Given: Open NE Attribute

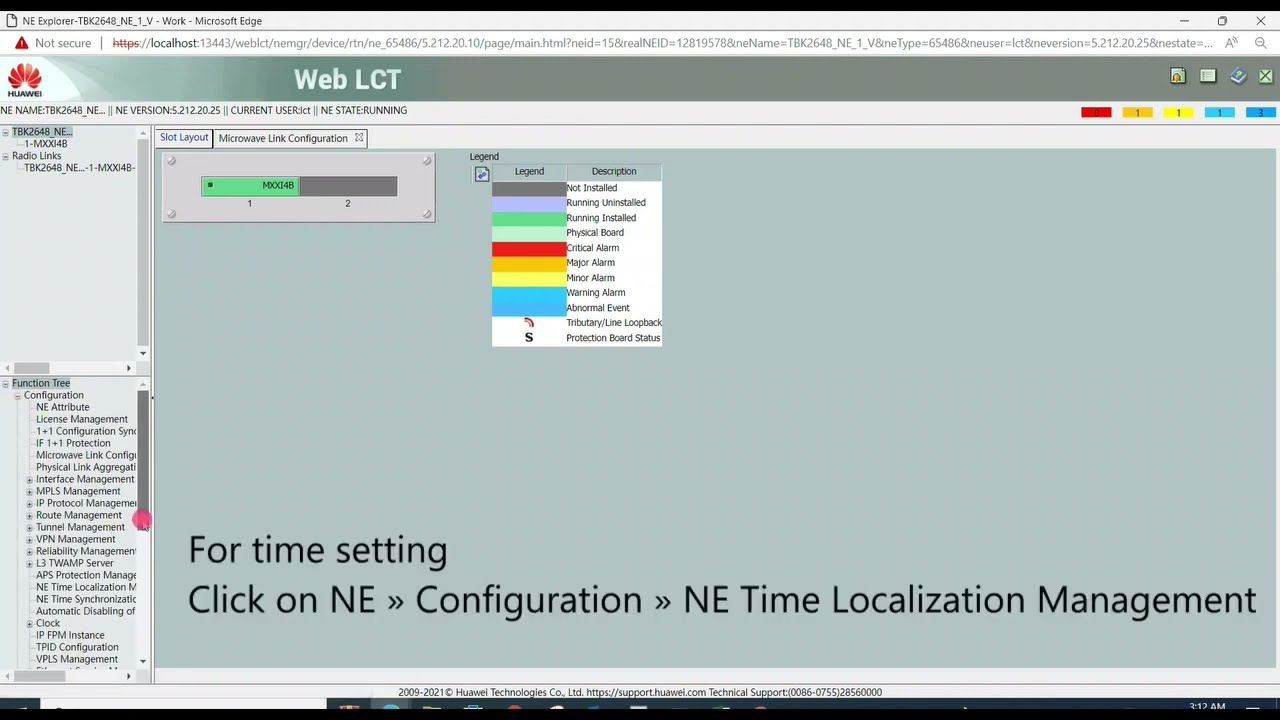Looking at the screenshot, I should pos(62,407).
